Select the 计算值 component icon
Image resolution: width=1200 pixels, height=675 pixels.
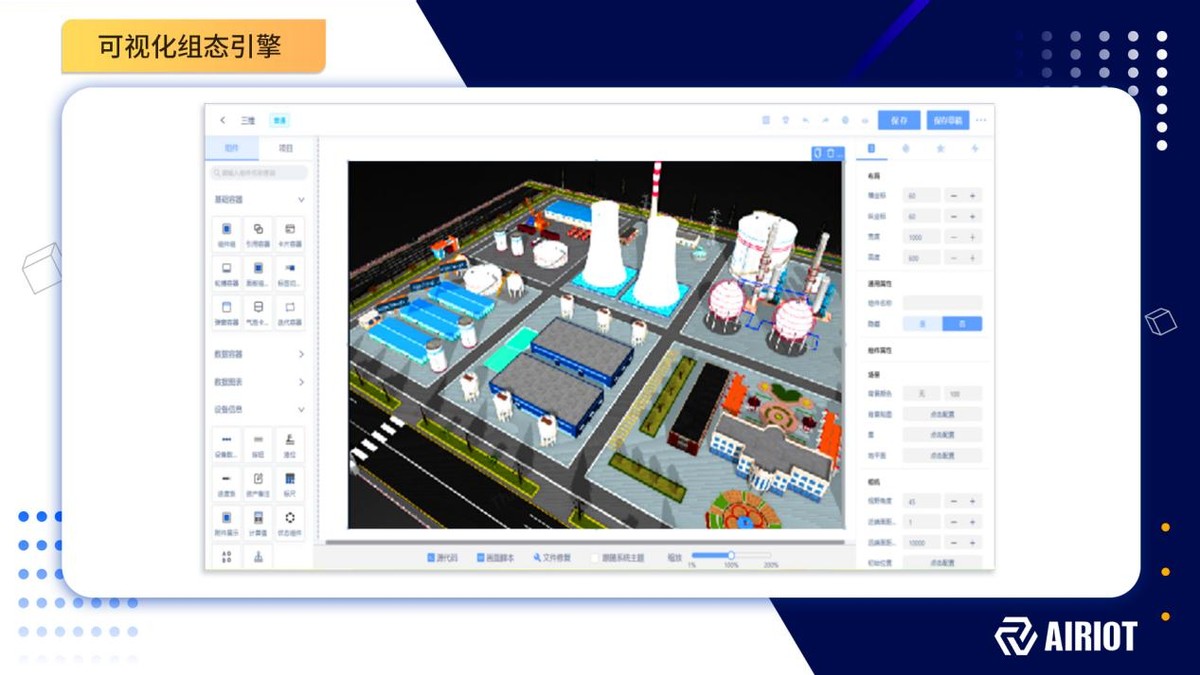tap(258, 520)
